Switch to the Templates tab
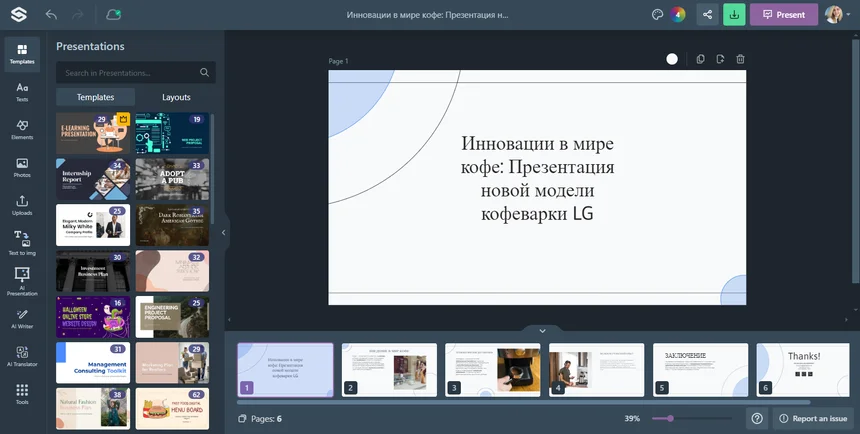Screen dimensions: 860x434 95,97
